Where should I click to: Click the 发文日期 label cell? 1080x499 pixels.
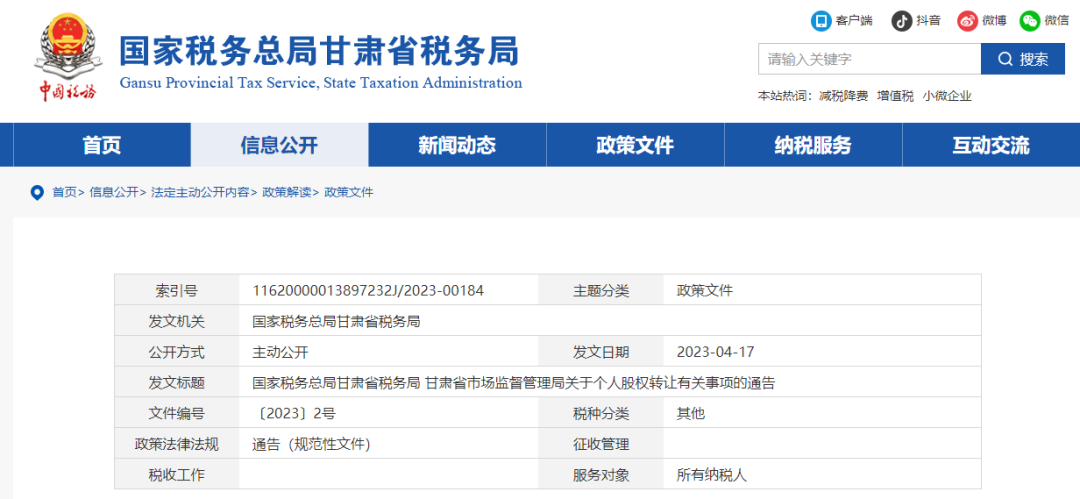[x=601, y=352]
